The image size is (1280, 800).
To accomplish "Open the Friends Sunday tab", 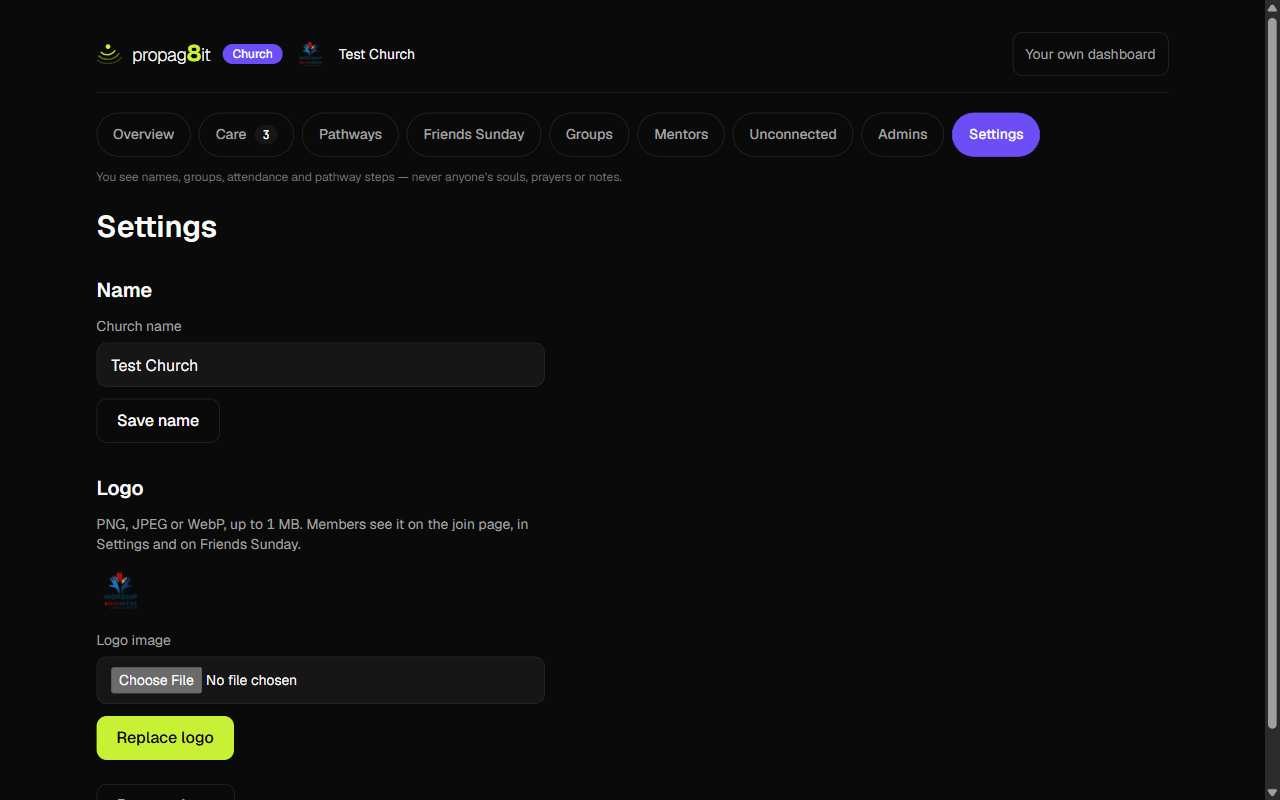I will click(x=474, y=135).
